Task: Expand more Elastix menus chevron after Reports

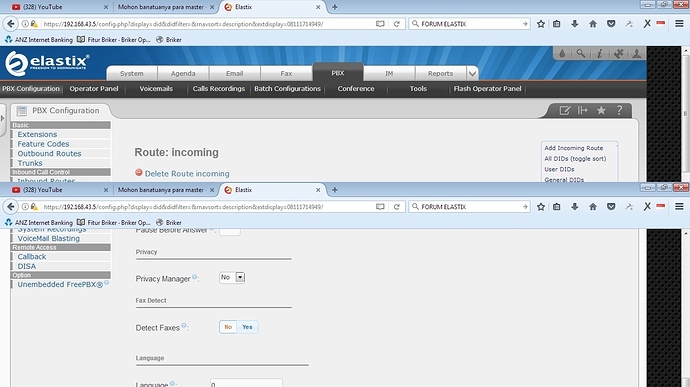Action: click(472, 74)
